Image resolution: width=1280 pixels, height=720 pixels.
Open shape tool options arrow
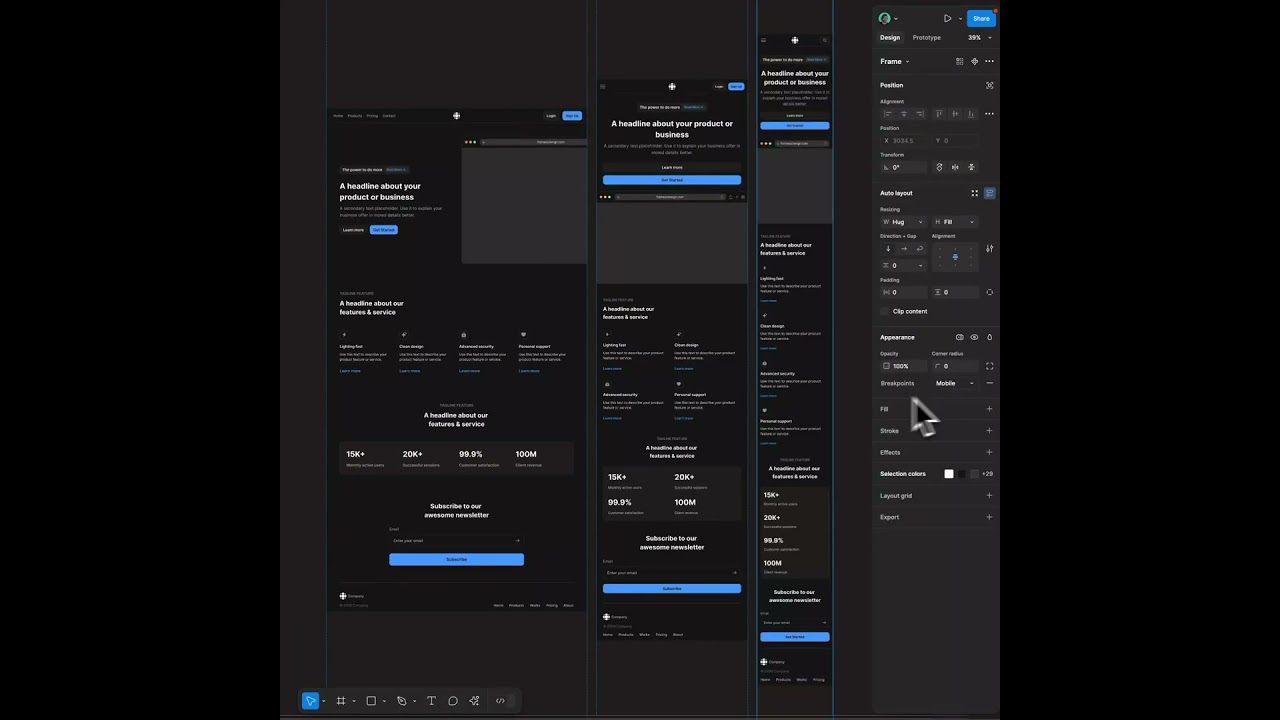pos(384,701)
